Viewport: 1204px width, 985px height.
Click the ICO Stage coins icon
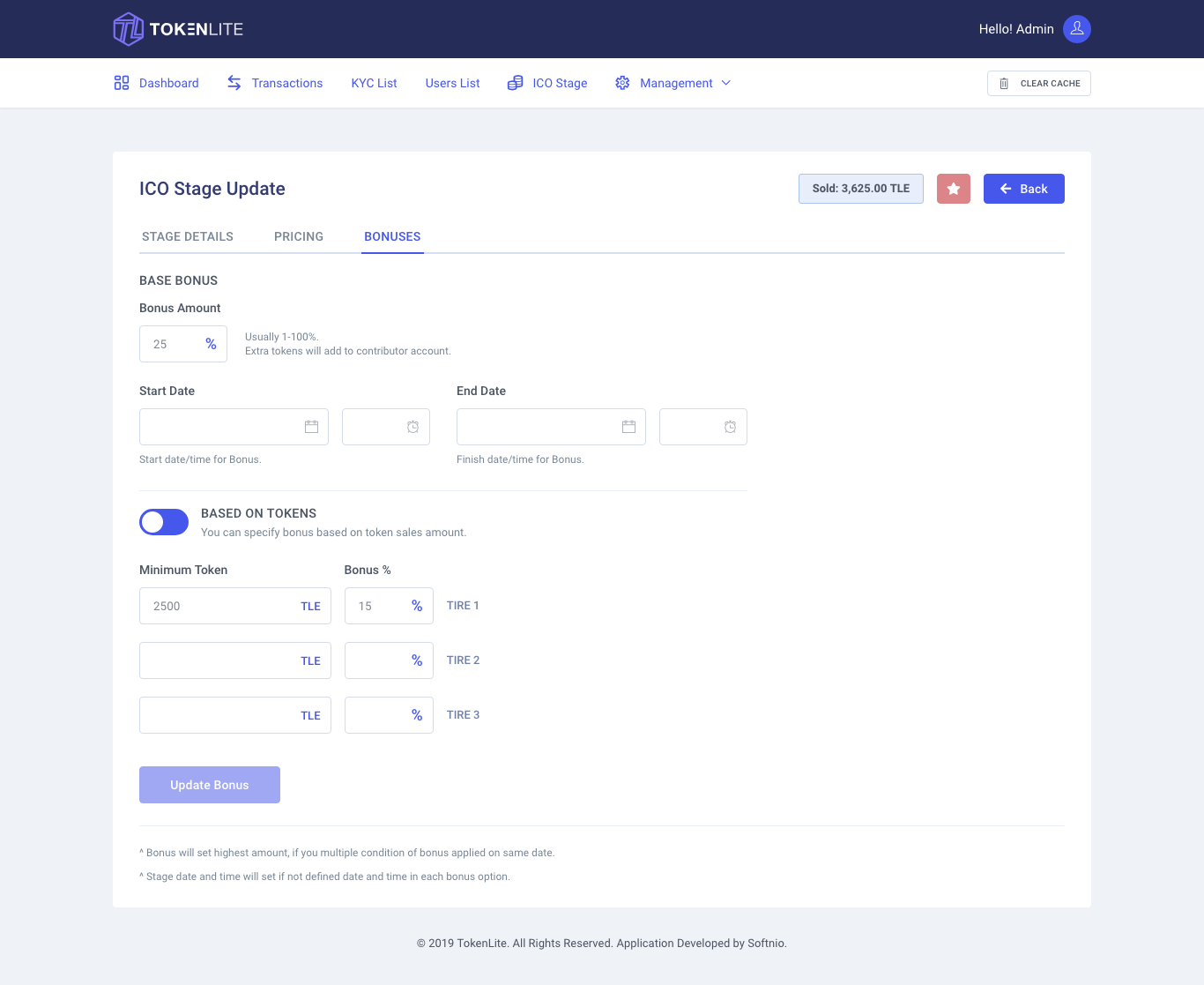coord(516,83)
